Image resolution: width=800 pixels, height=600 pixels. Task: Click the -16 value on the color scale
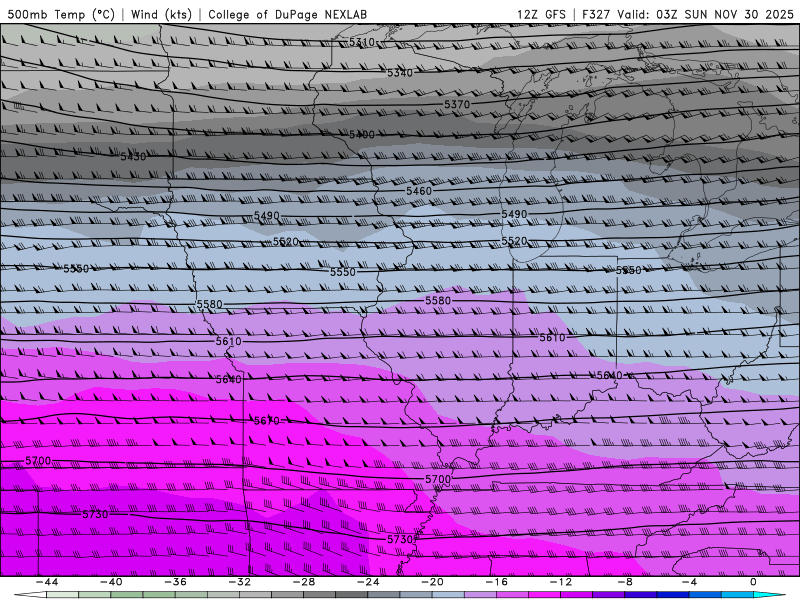[x=496, y=582]
